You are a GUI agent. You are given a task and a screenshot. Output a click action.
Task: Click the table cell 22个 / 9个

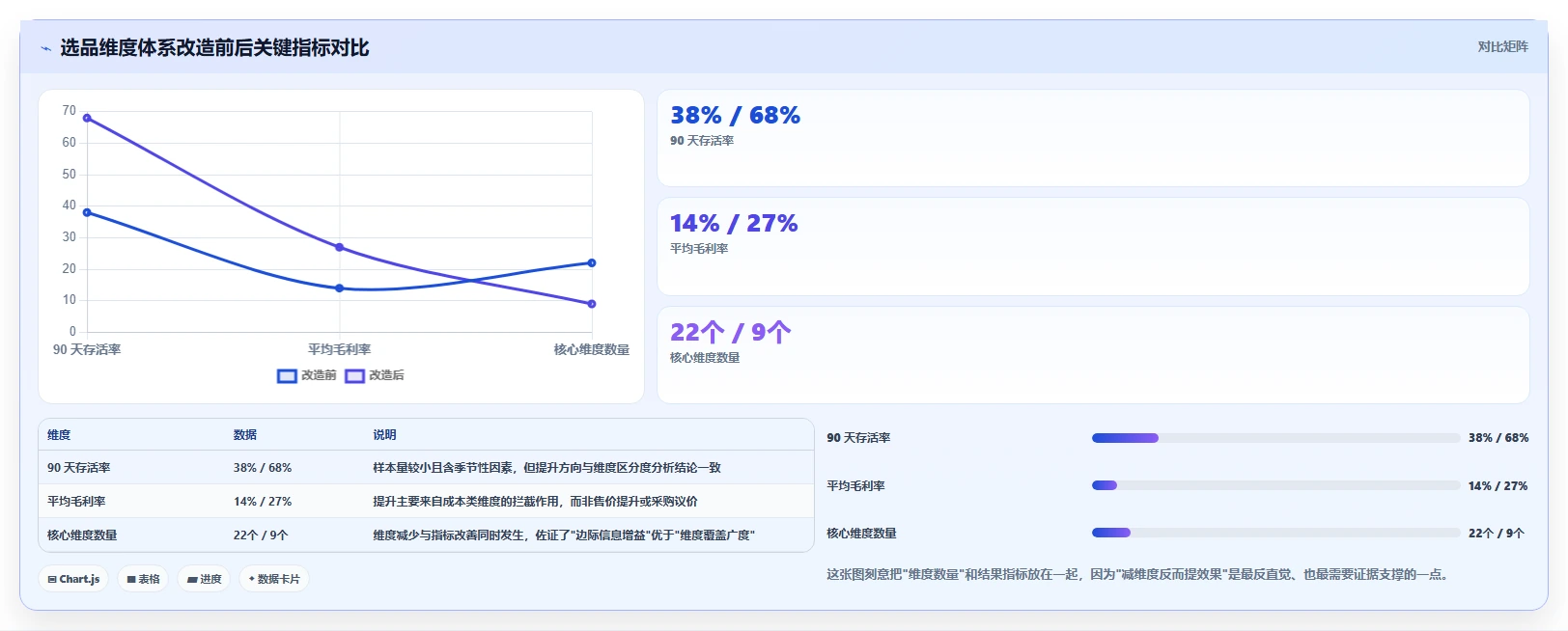[261, 535]
